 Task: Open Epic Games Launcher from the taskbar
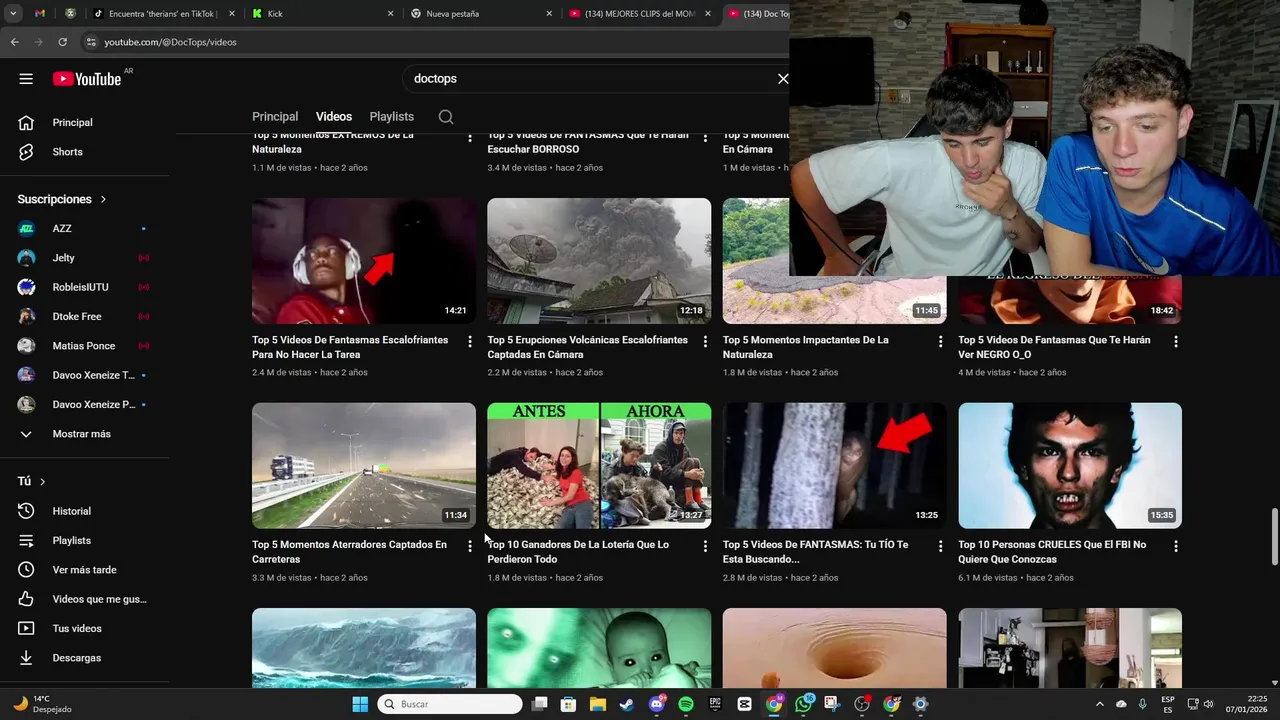[x=715, y=704]
